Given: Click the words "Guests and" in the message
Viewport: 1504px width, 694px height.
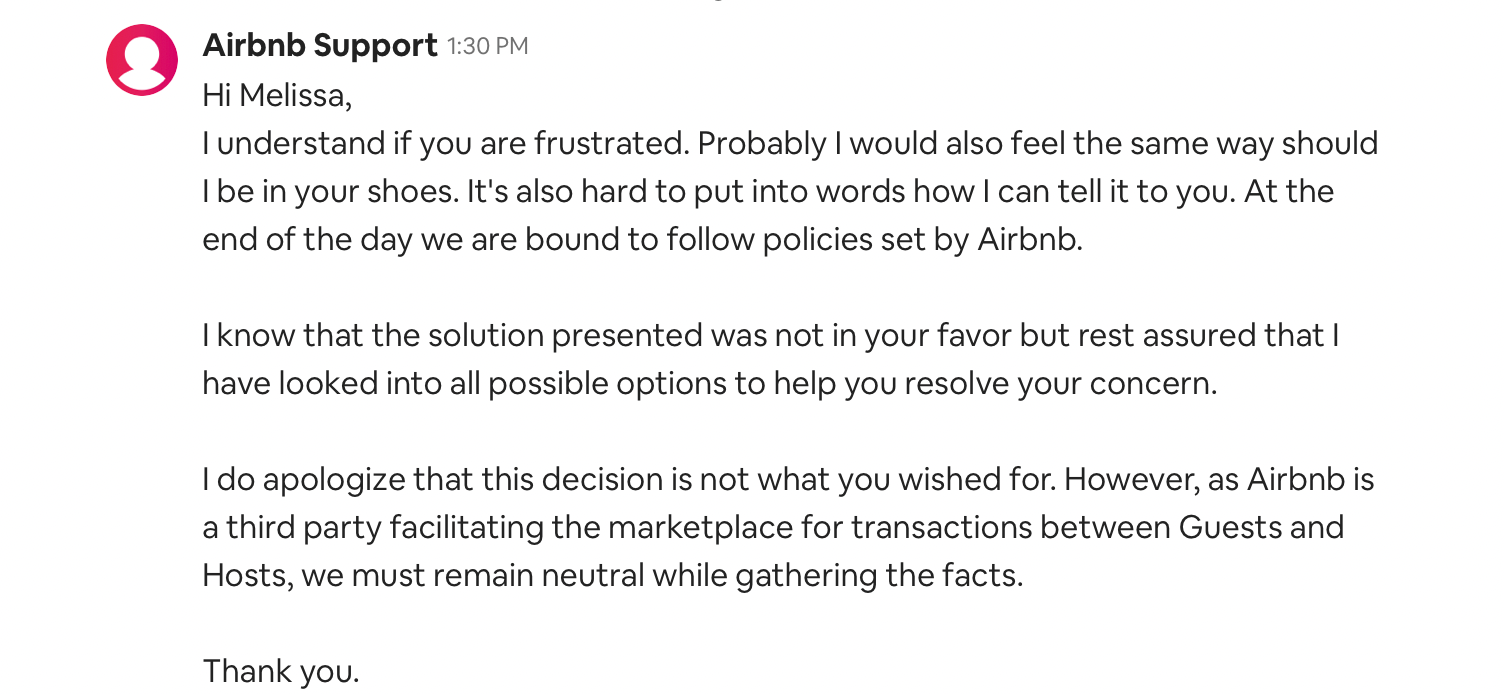Looking at the screenshot, I should 1261,528.
